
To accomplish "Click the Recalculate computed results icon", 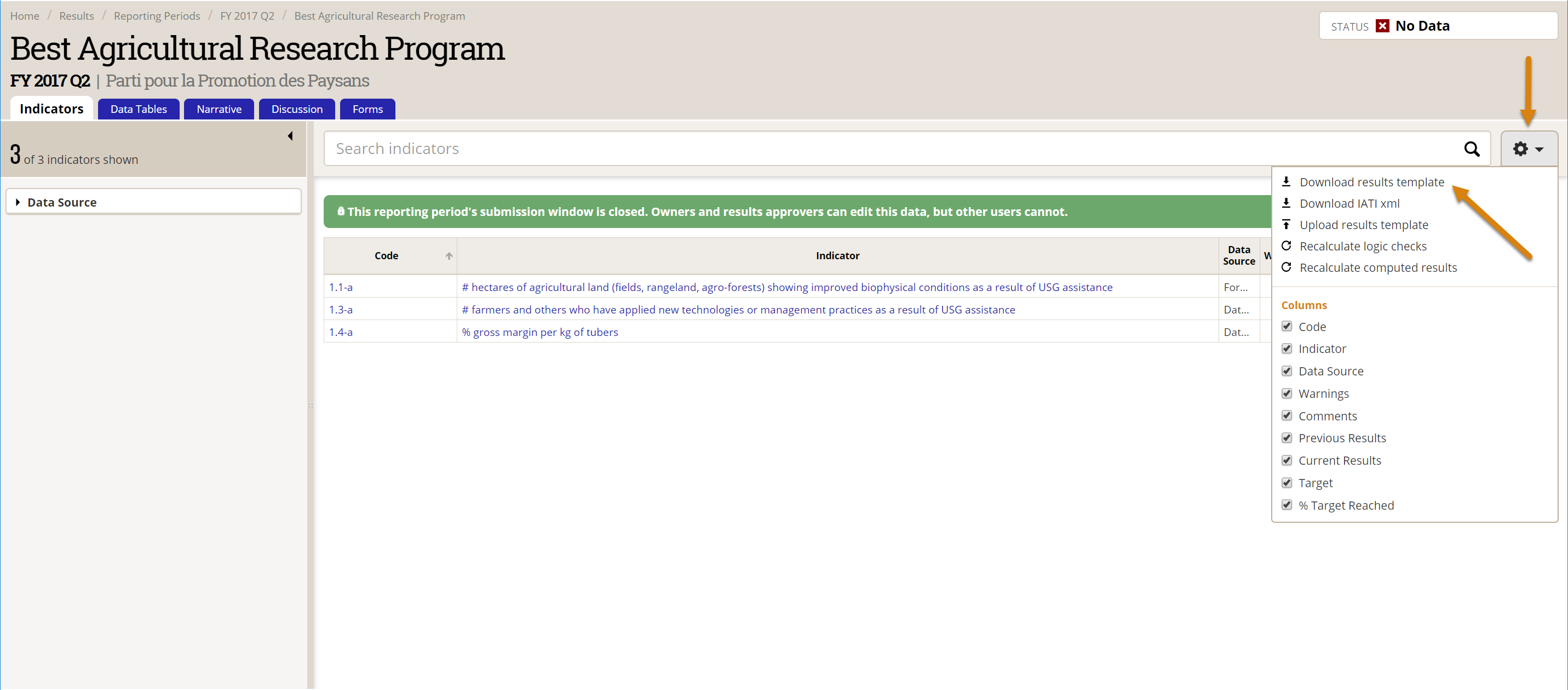I will click(x=1286, y=267).
